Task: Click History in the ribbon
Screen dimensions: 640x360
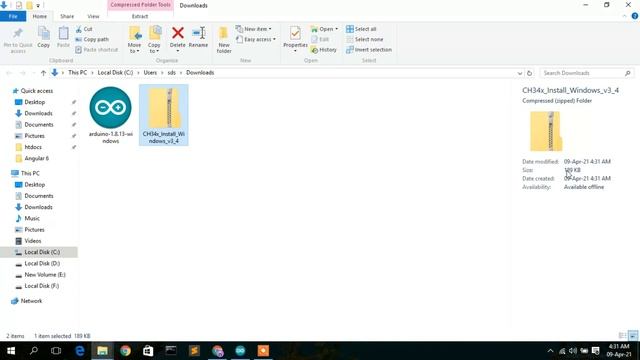Action: click(324, 49)
